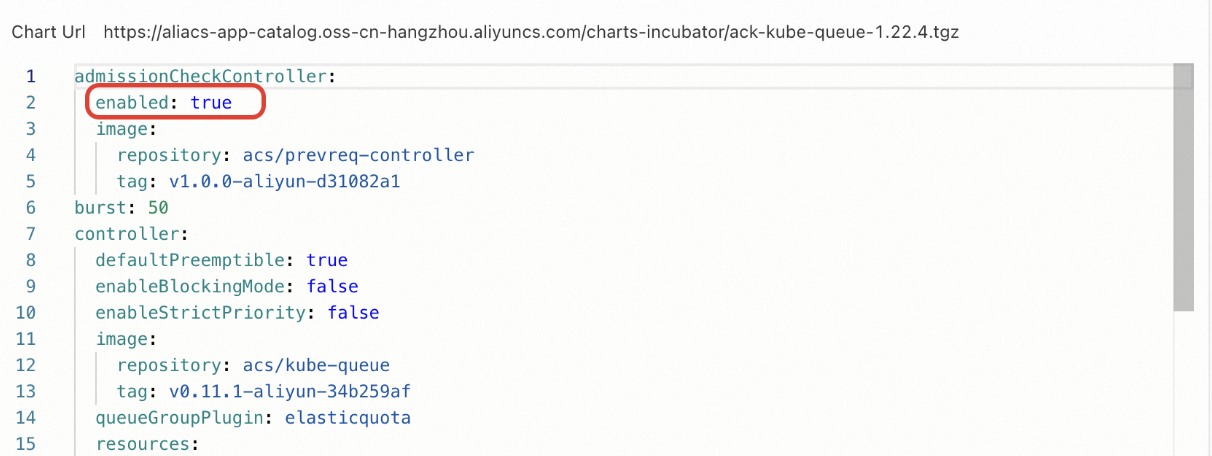1212x456 pixels.
Task: Click the elasticquota queueGroupPlugin value
Action: point(348,417)
